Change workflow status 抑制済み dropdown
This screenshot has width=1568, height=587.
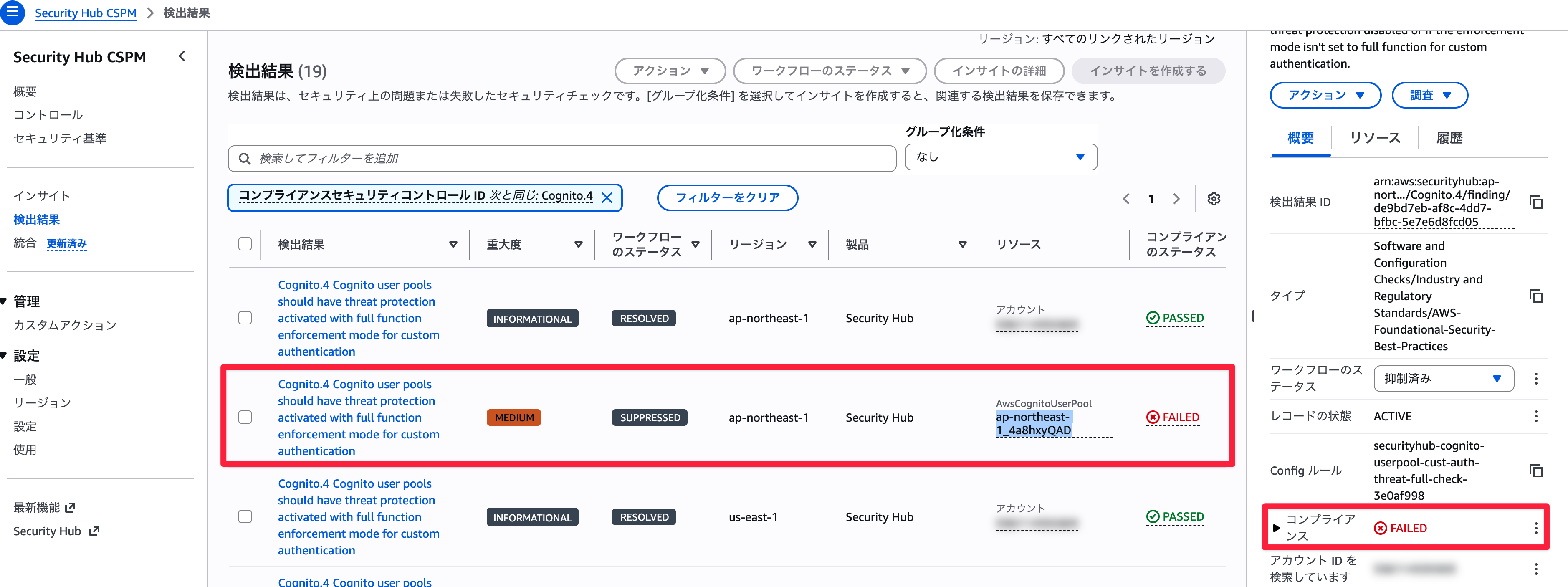pos(1443,379)
